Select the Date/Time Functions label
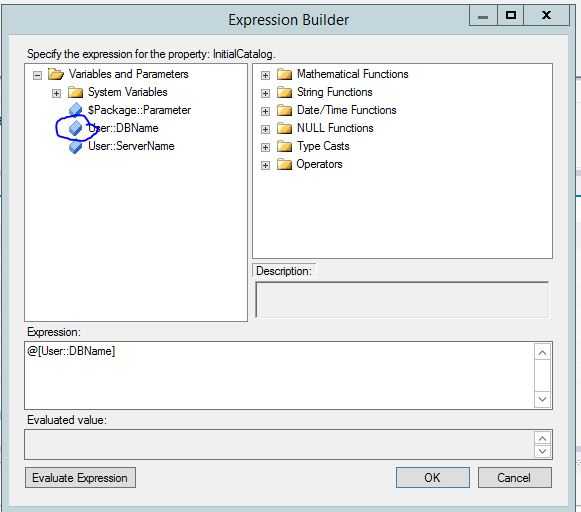581x512 pixels. pyautogui.click(x=346, y=110)
